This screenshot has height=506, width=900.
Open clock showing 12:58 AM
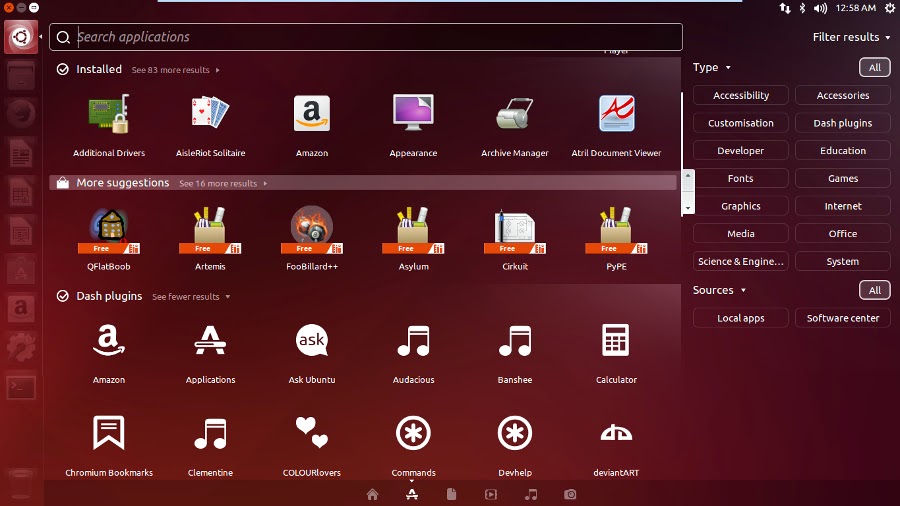pos(856,7)
